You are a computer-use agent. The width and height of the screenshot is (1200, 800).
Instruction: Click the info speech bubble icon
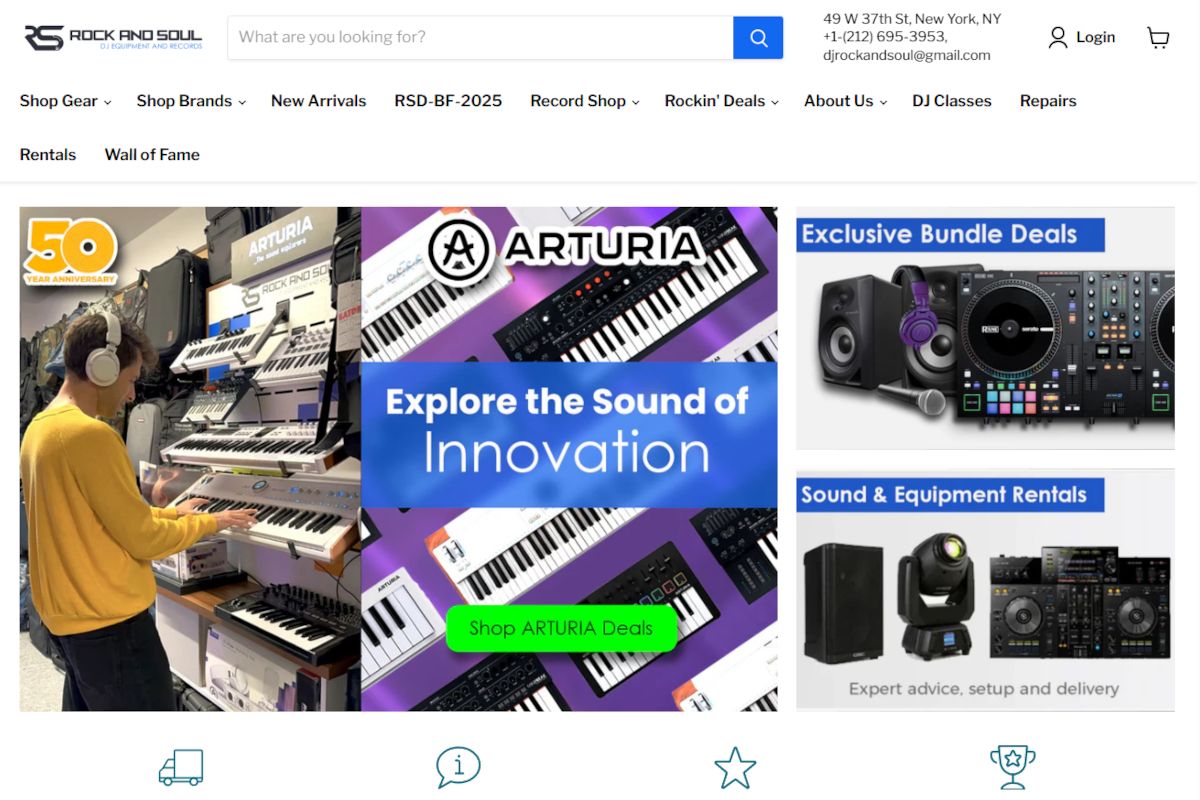point(458,768)
